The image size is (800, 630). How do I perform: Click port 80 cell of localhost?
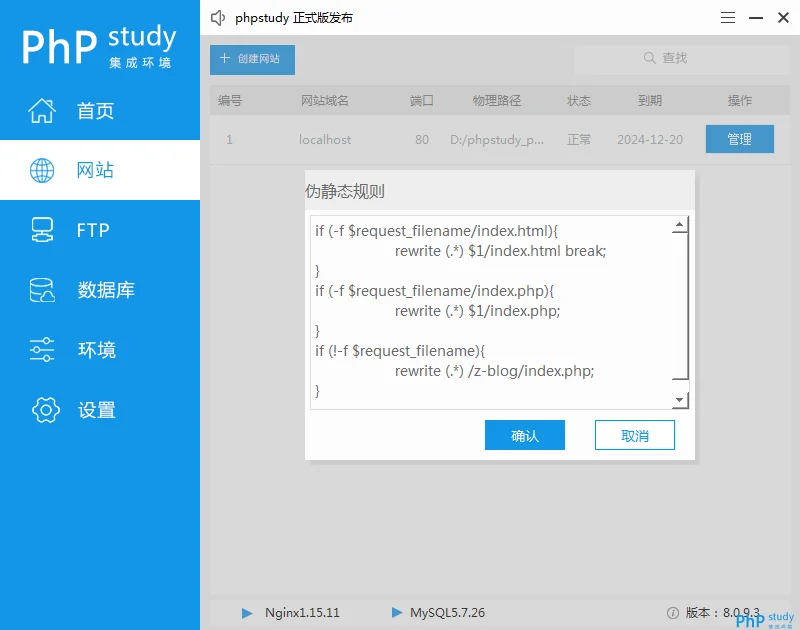click(x=422, y=139)
